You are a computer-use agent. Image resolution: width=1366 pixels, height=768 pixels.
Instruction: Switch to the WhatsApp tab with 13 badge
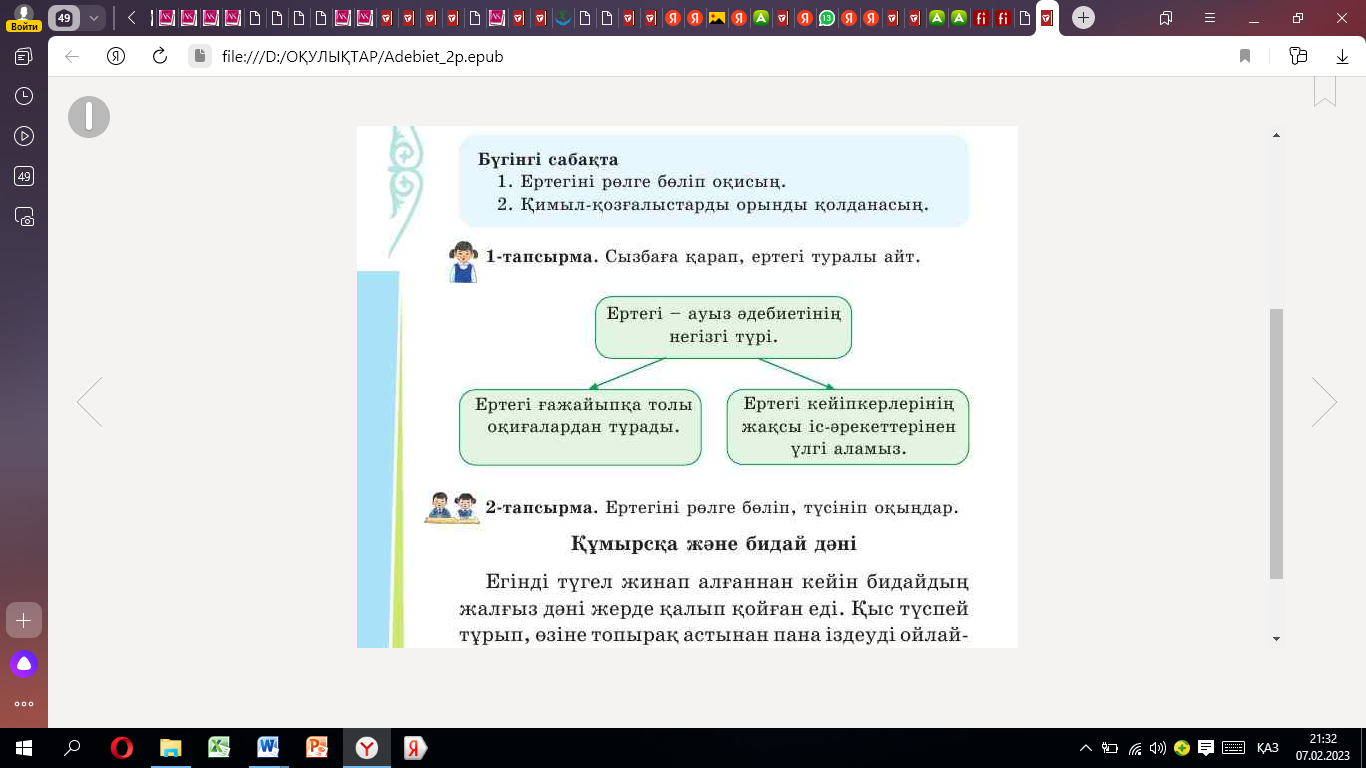point(827,18)
